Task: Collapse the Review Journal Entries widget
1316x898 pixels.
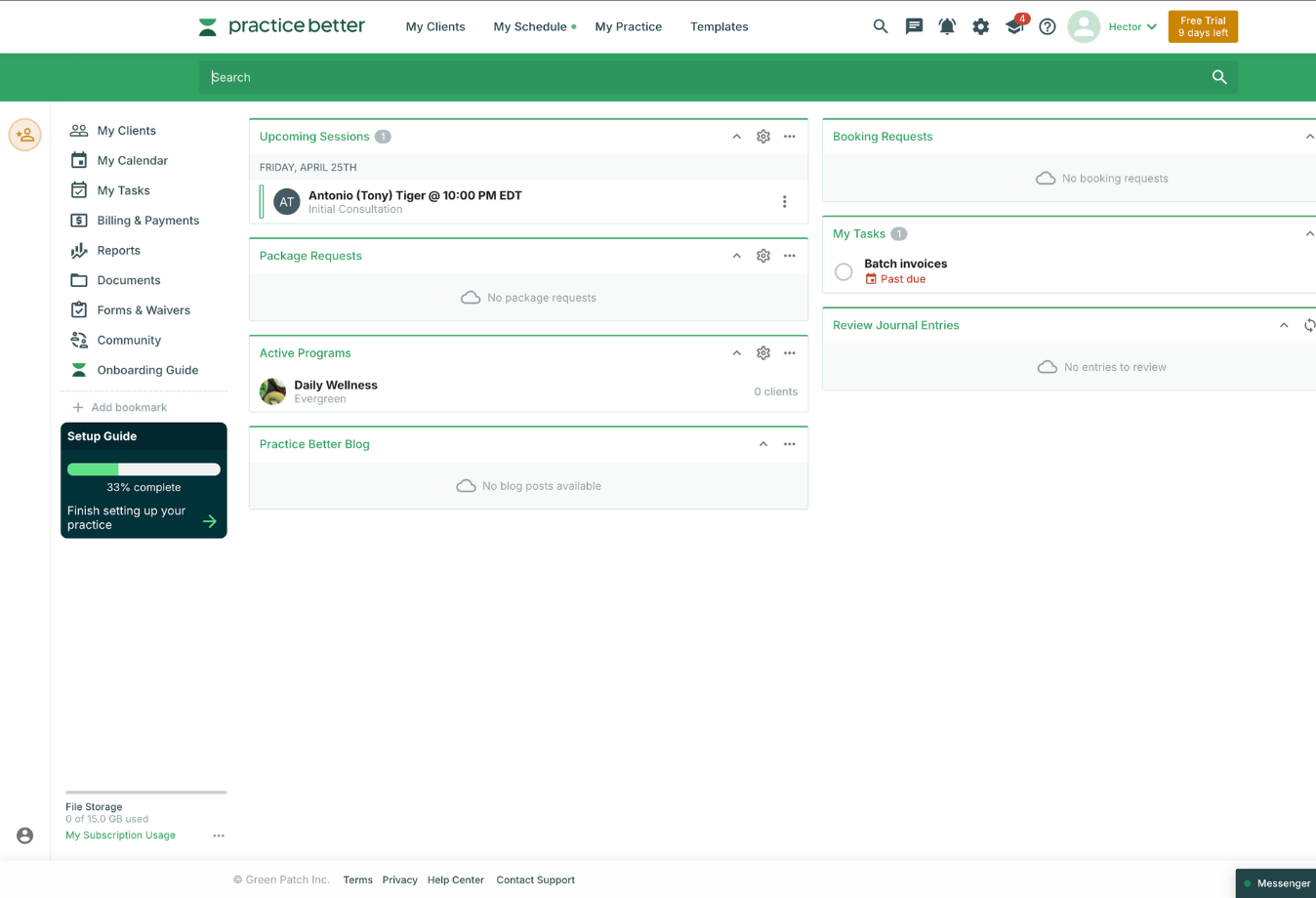Action: pos(1284,325)
